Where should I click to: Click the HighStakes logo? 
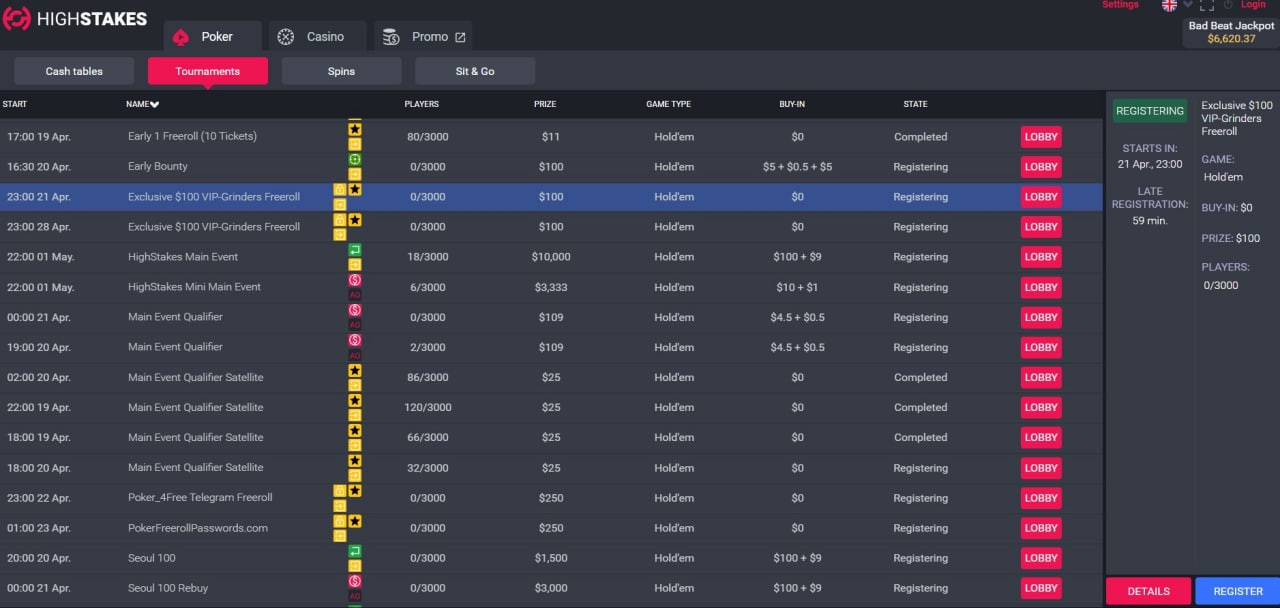pyautogui.click(x=75, y=19)
